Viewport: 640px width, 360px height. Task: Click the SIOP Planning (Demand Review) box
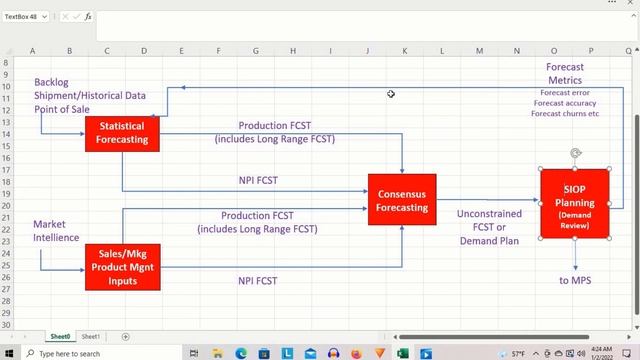(x=575, y=203)
